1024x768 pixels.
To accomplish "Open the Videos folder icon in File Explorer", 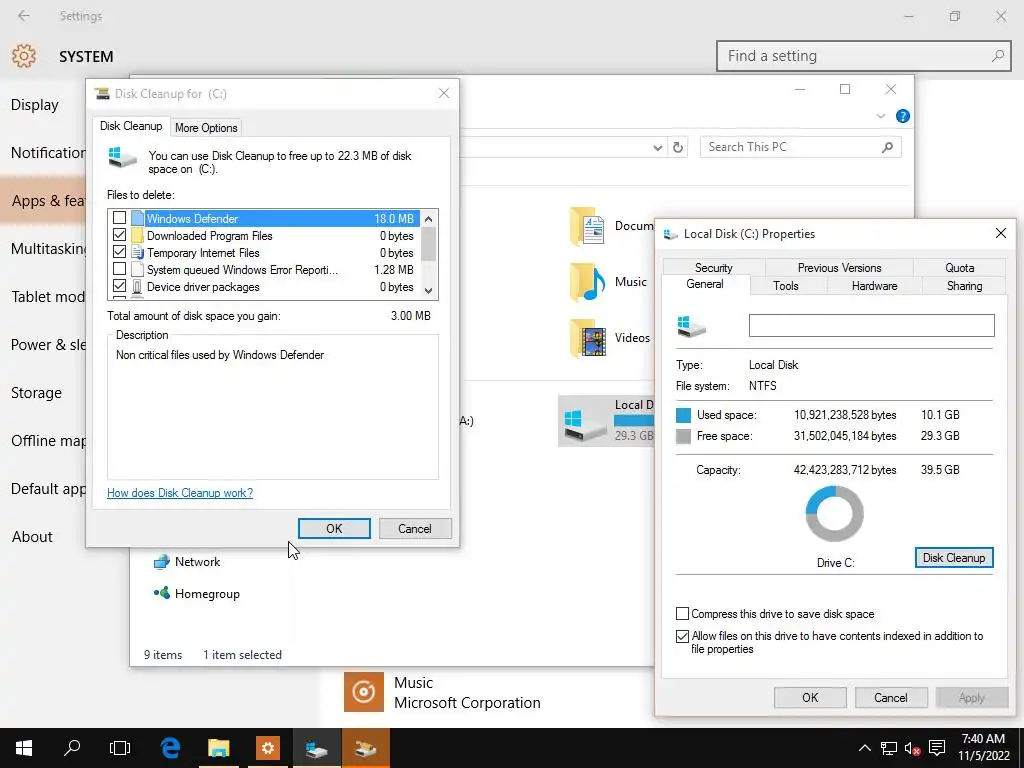I will (587, 338).
